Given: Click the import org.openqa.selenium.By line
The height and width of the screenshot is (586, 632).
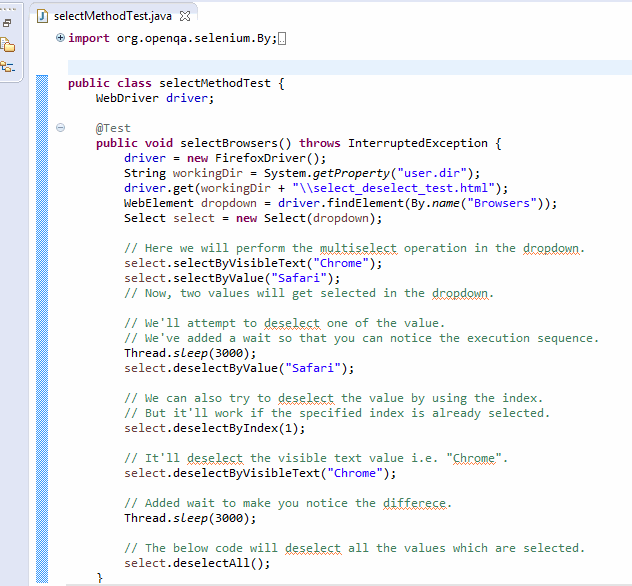Looking at the screenshot, I should click(x=173, y=38).
